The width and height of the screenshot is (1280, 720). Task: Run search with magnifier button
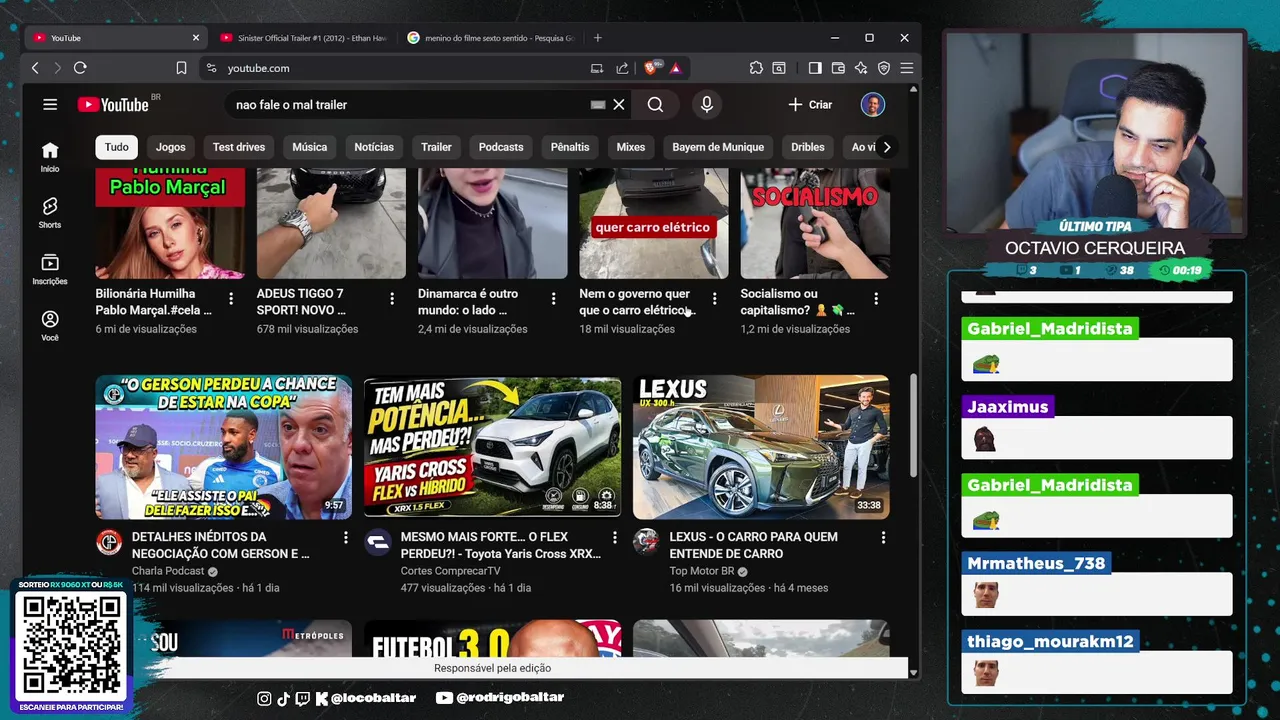[x=655, y=104]
